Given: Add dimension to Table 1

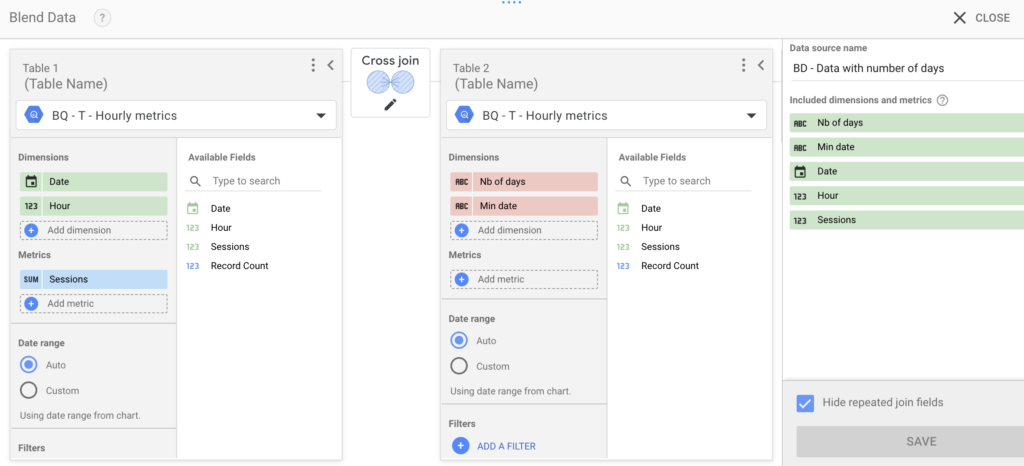Looking at the screenshot, I should (x=93, y=230).
